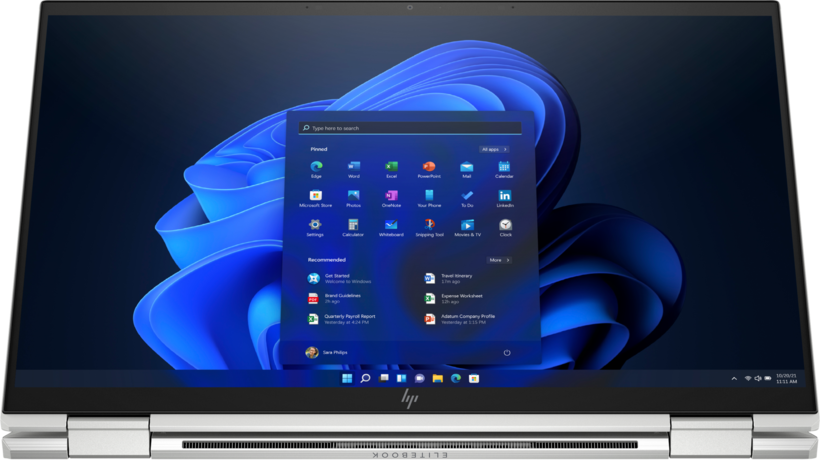Open the Excel pinned app
This screenshot has height=460, width=820.
coord(391,166)
